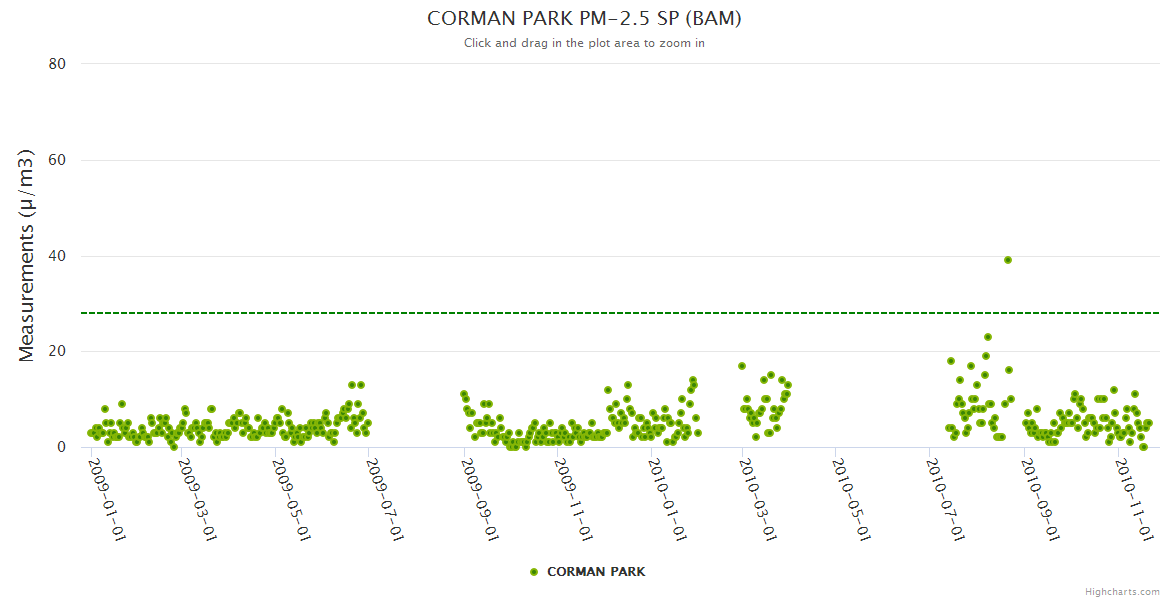Select the data point at value 23
The width and height of the screenshot is (1170, 600).
(988, 337)
